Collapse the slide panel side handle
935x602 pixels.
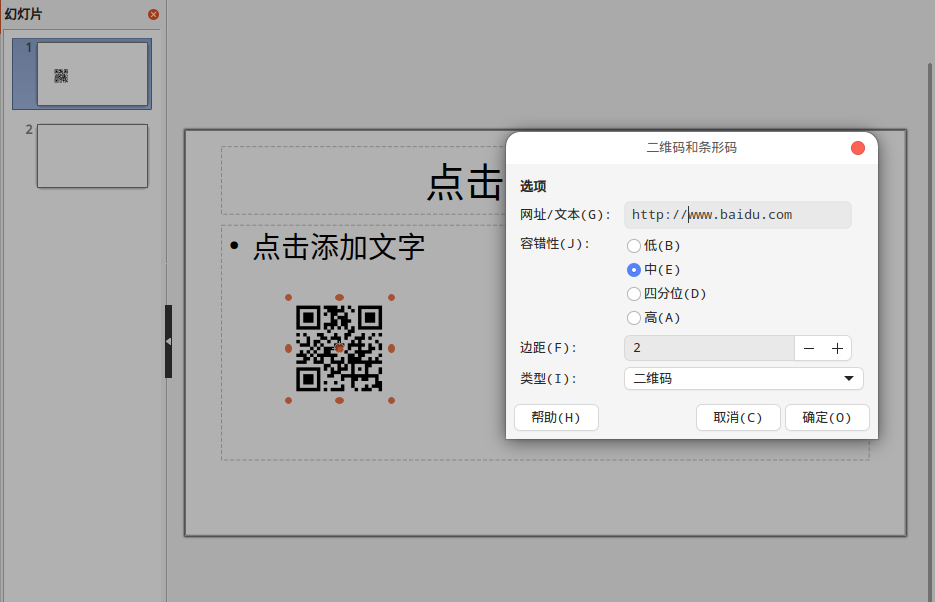[168, 342]
